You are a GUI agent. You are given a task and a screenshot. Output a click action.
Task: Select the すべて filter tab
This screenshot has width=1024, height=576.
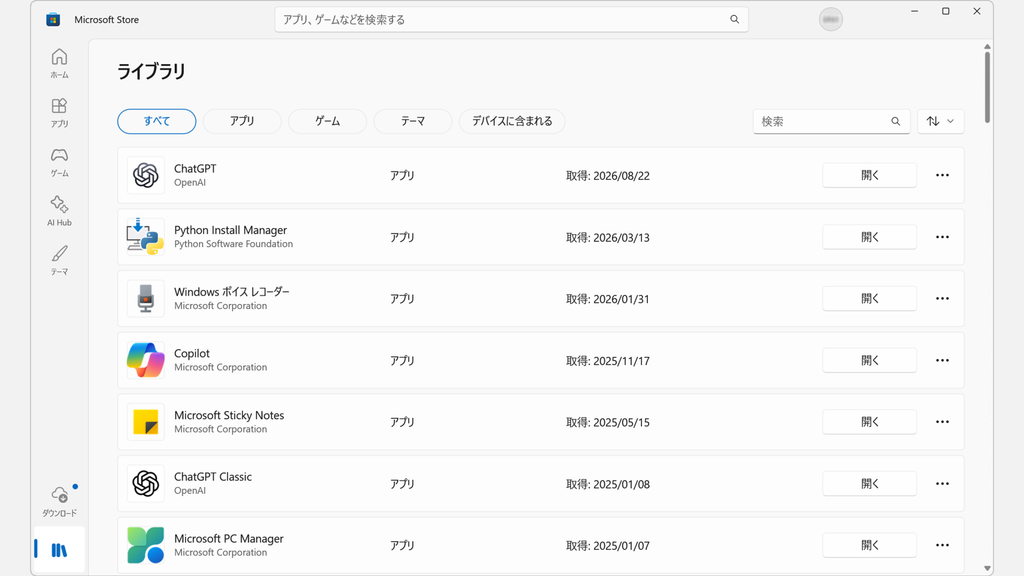[x=157, y=121]
